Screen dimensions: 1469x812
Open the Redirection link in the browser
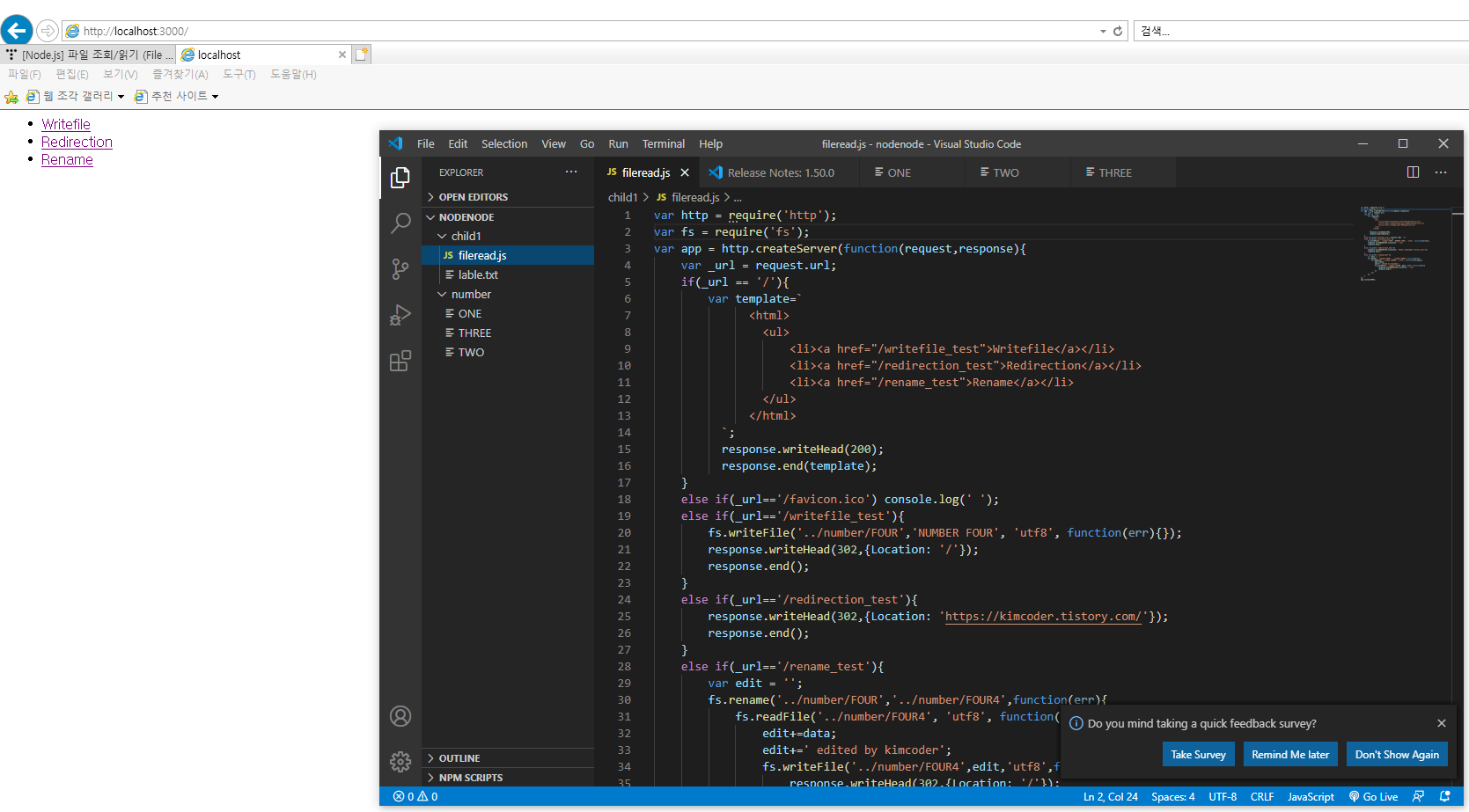coord(77,142)
